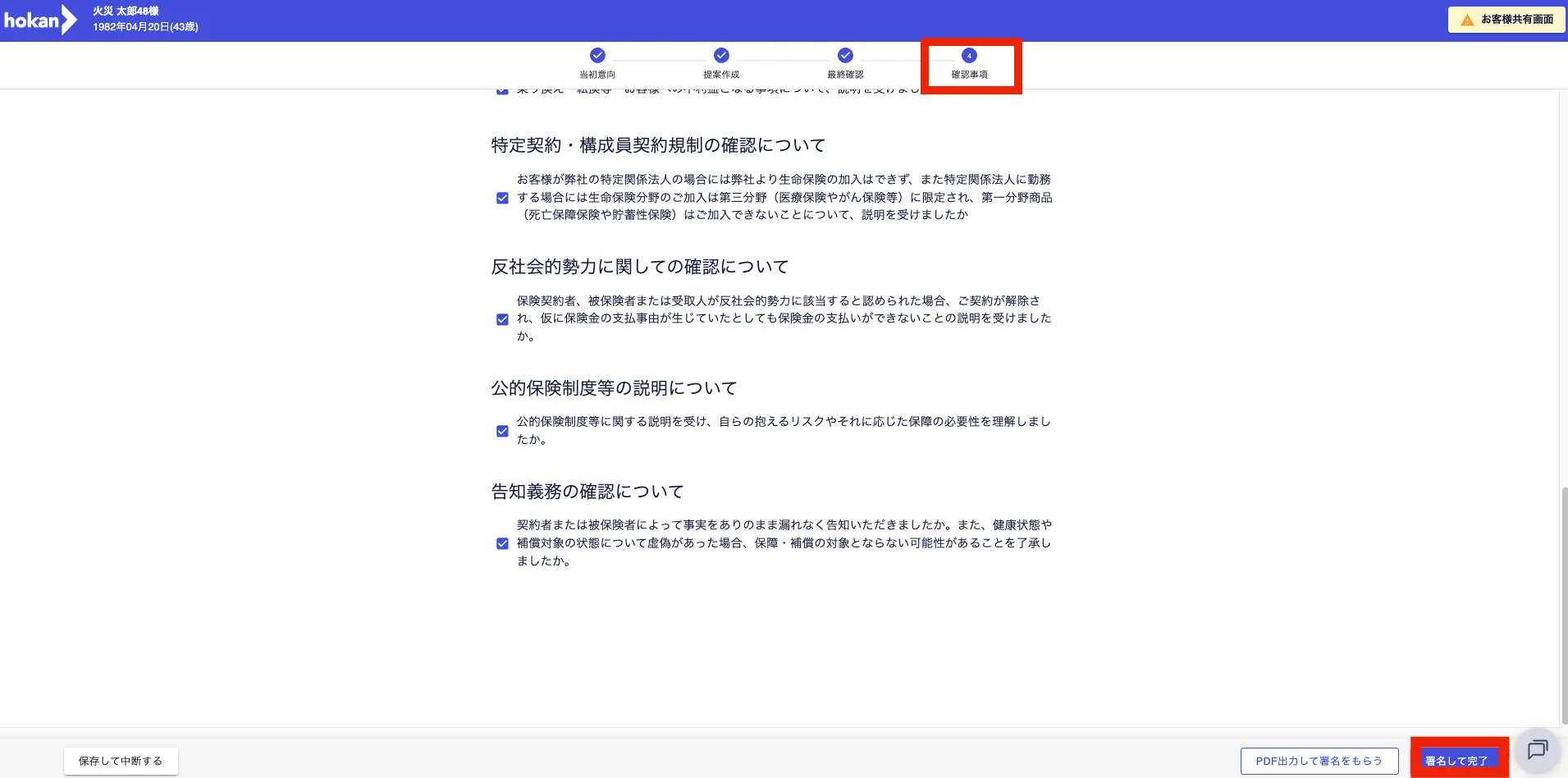
Task: Open the お客様共有画面 button
Action: [x=1507, y=20]
